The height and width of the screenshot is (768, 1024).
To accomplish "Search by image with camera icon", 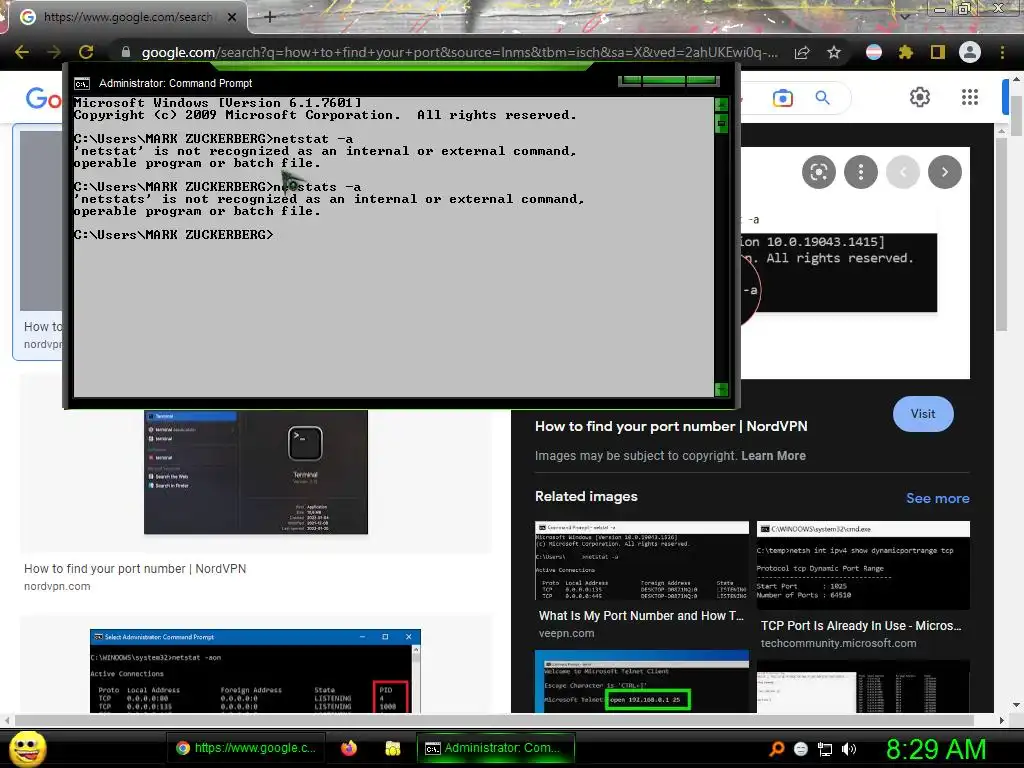I will coord(782,98).
